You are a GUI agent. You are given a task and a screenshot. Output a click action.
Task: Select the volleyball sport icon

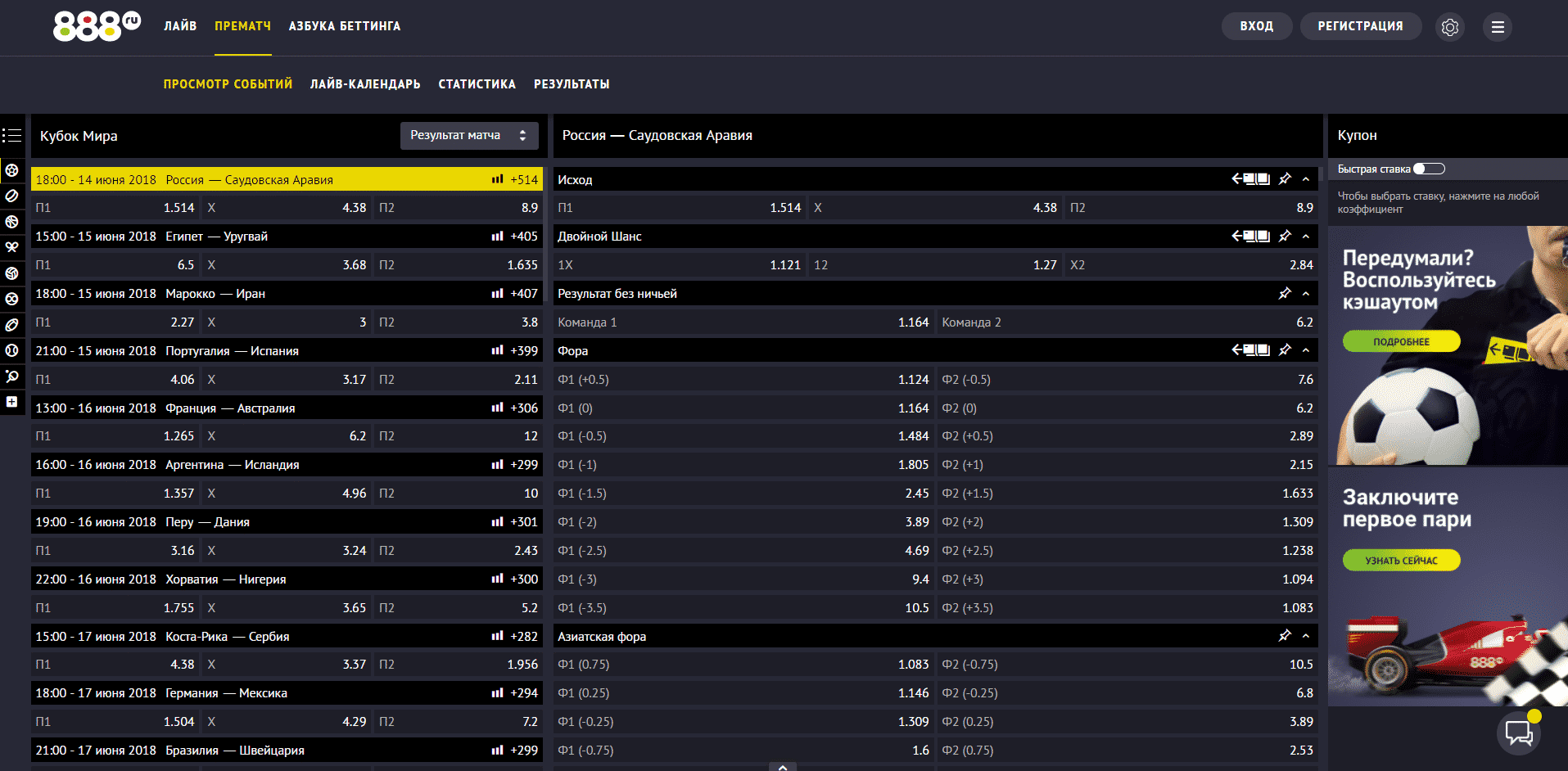(x=11, y=273)
